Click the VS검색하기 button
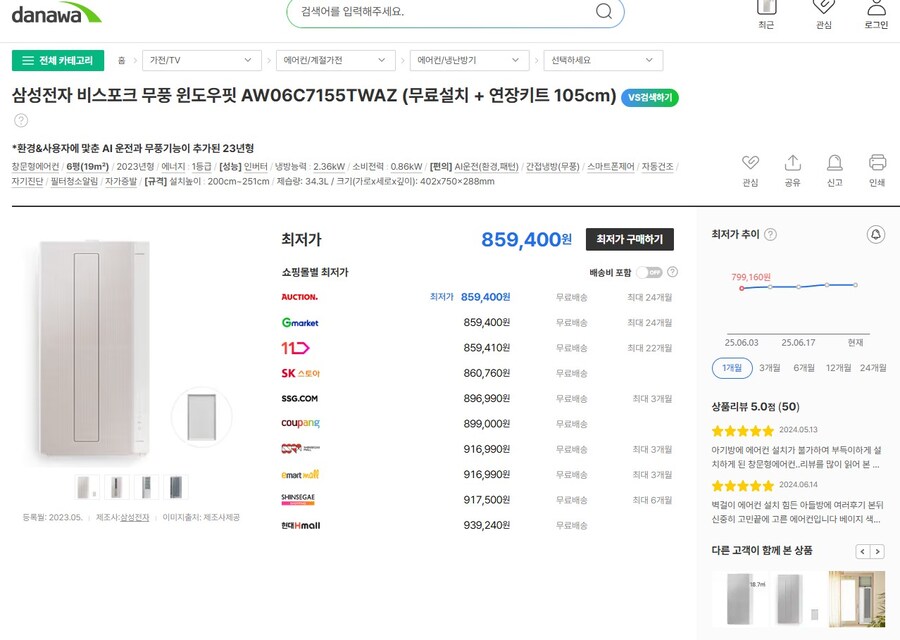This screenshot has height=640, width=900. (x=650, y=98)
